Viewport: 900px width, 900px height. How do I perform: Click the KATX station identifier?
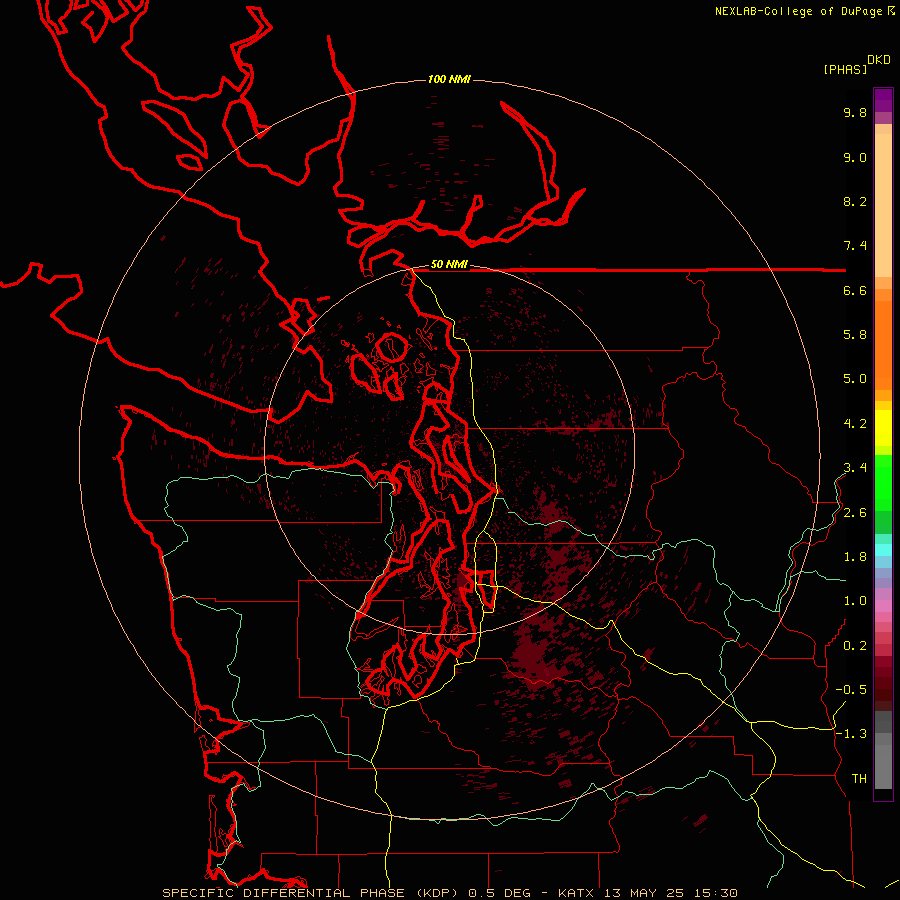pos(576,893)
